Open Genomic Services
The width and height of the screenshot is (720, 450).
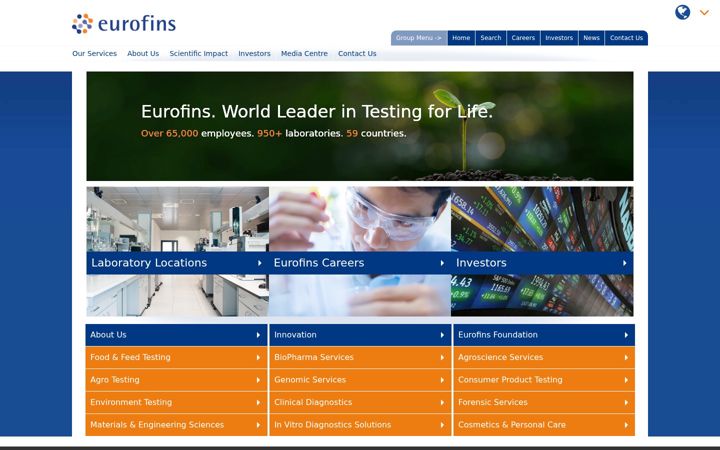point(360,380)
